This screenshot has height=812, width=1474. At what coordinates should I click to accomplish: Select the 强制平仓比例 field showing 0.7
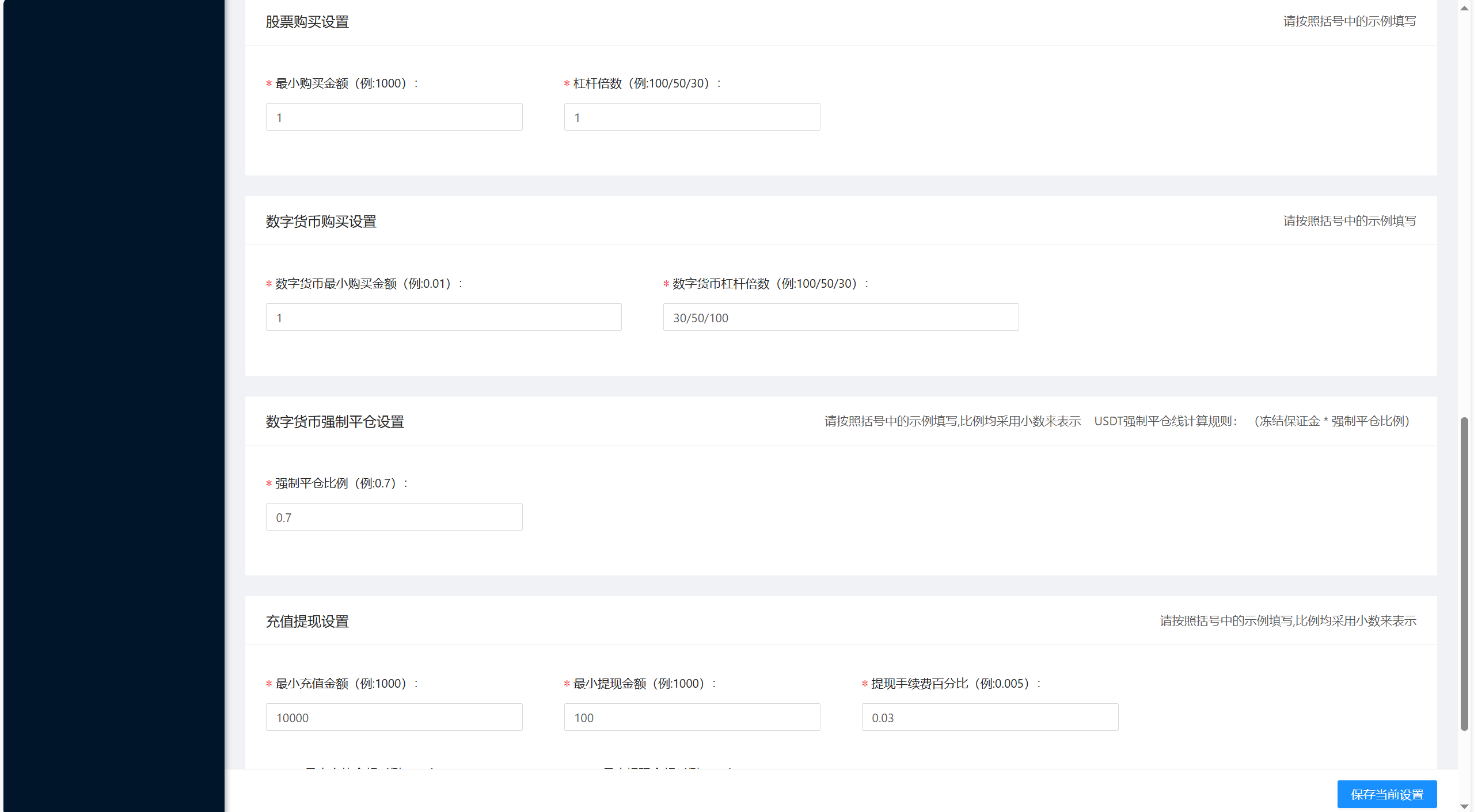(394, 516)
